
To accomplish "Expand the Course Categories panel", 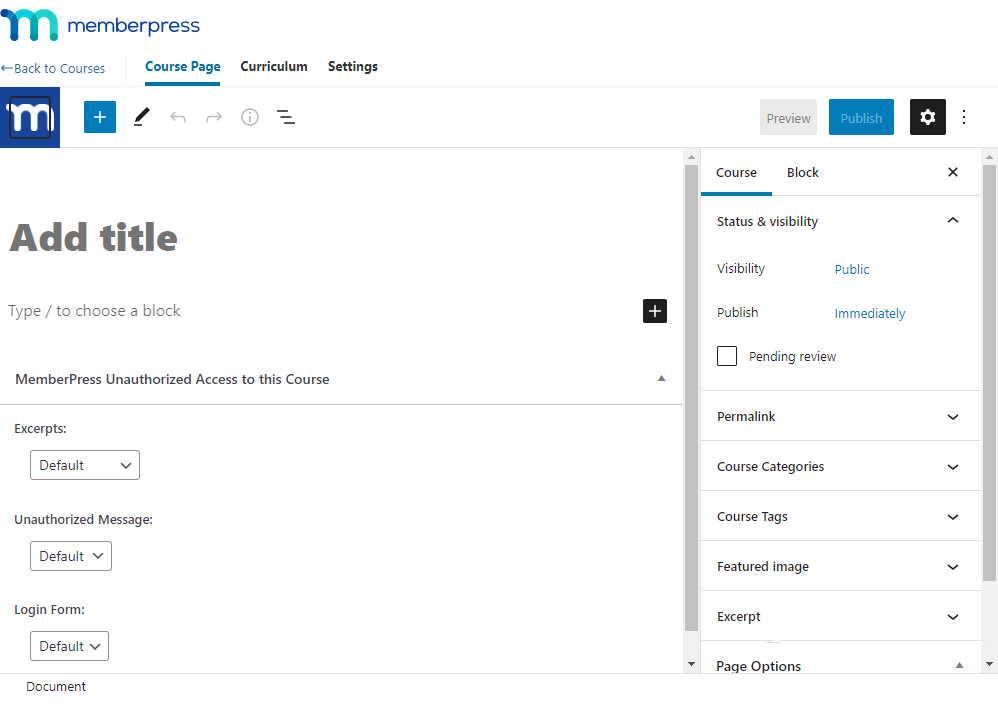I will coord(840,466).
